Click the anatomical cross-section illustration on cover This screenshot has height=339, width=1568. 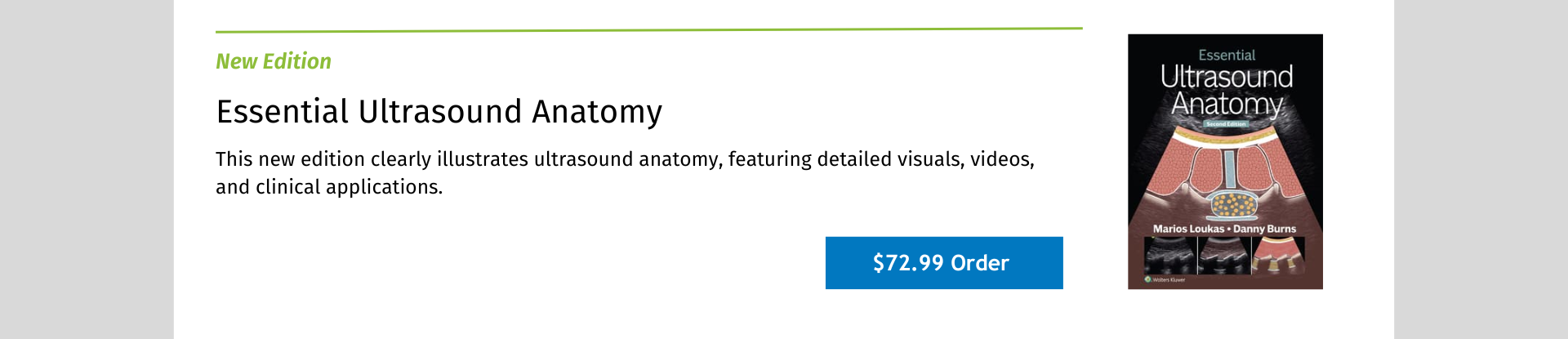coord(1225,173)
